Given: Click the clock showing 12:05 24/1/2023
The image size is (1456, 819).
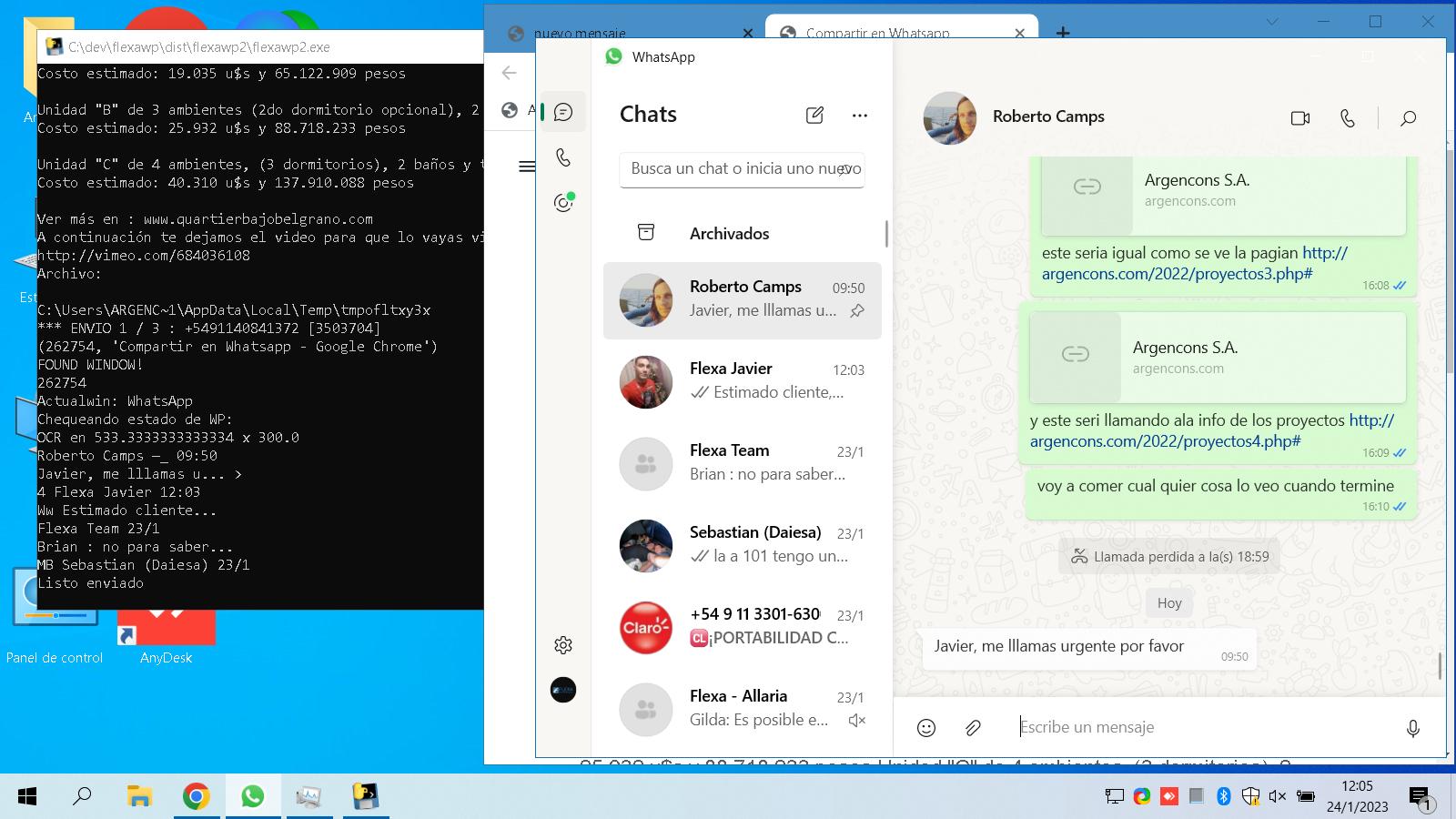Looking at the screenshot, I should coord(1357,796).
